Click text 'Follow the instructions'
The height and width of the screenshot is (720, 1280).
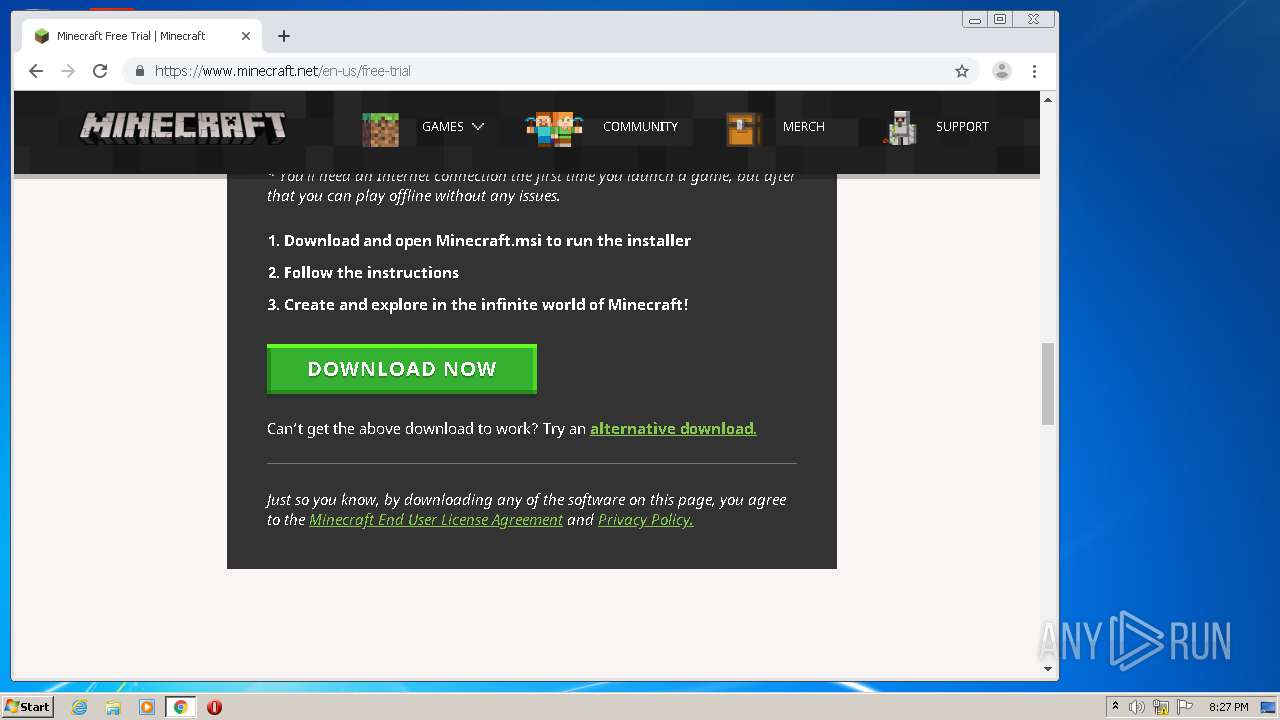[371, 273]
